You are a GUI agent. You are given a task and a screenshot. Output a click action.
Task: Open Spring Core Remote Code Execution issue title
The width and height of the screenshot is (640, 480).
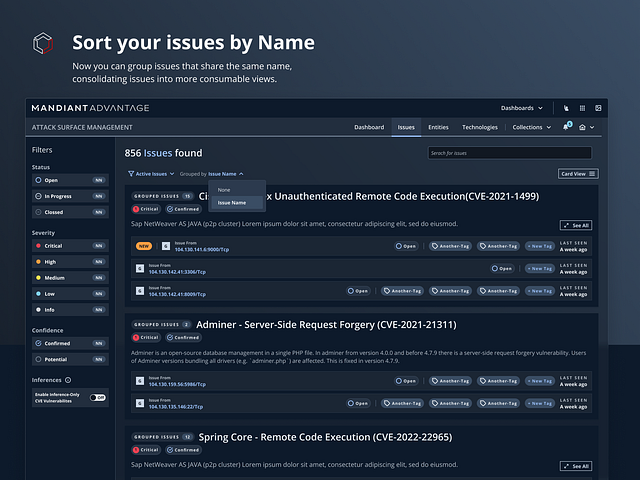point(325,437)
